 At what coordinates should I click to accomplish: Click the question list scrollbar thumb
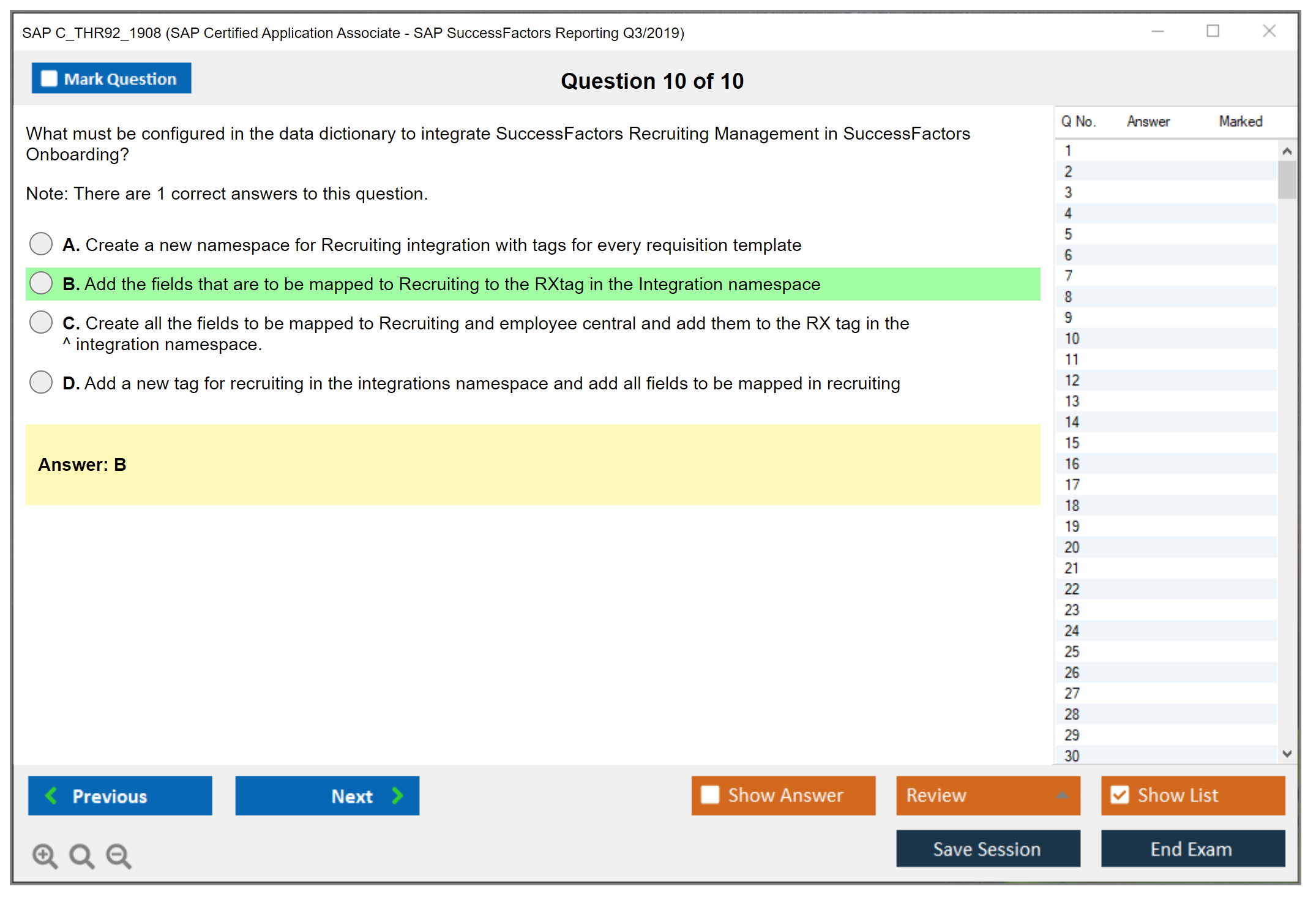(x=1287, y=179)
